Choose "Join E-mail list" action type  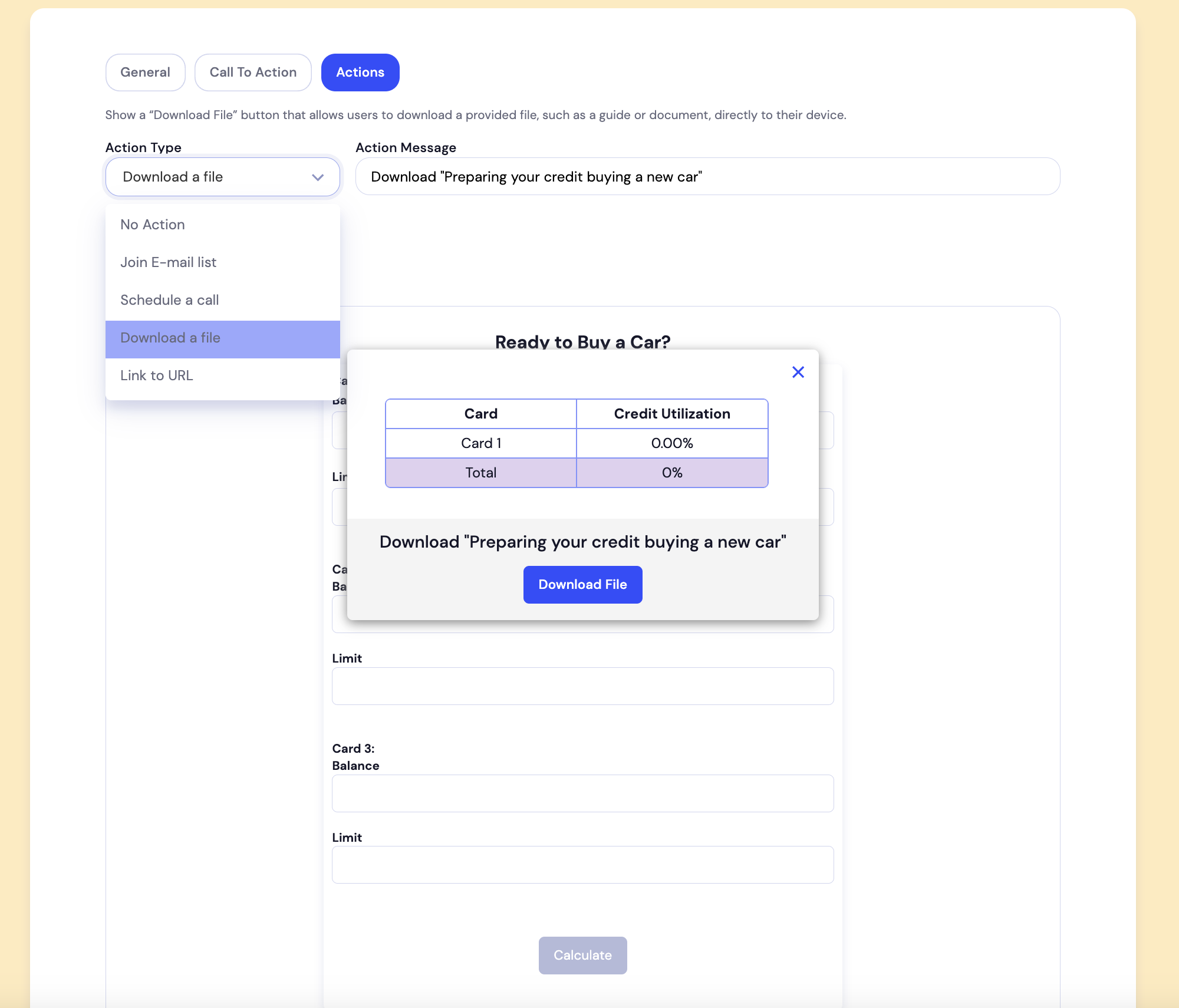(x=168, y=262)
